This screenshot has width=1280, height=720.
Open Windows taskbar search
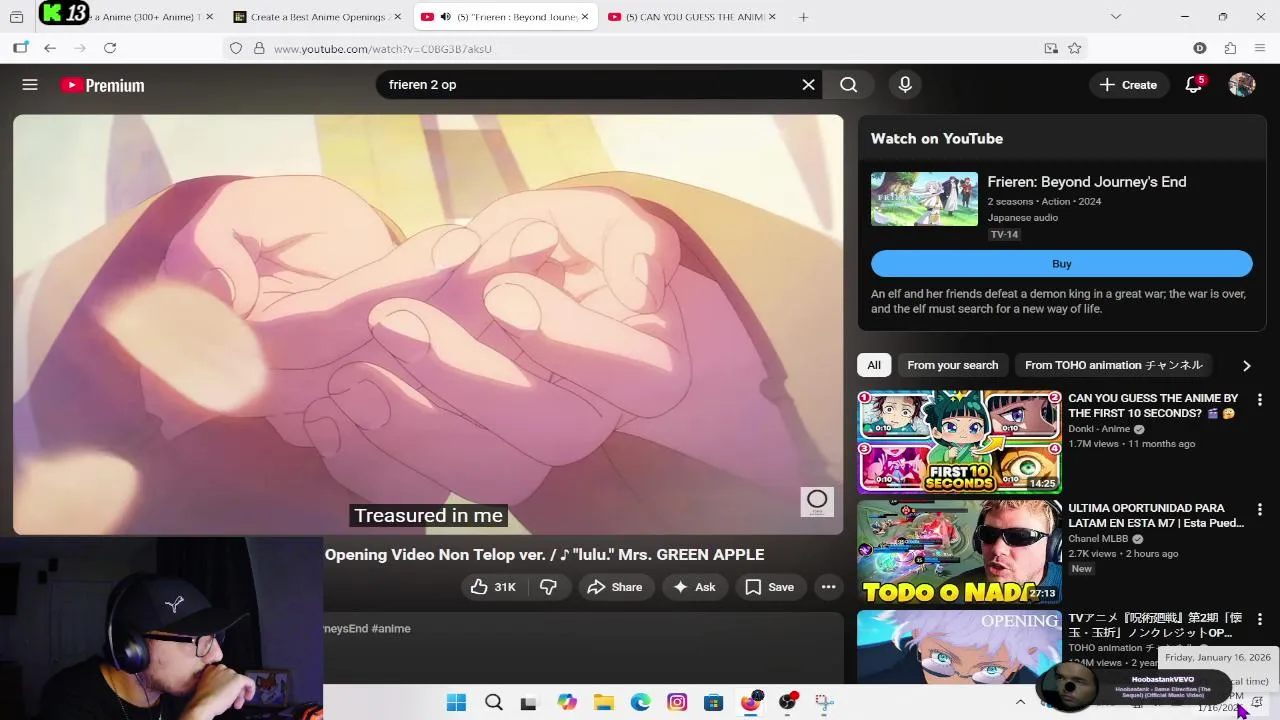[494, 702]
